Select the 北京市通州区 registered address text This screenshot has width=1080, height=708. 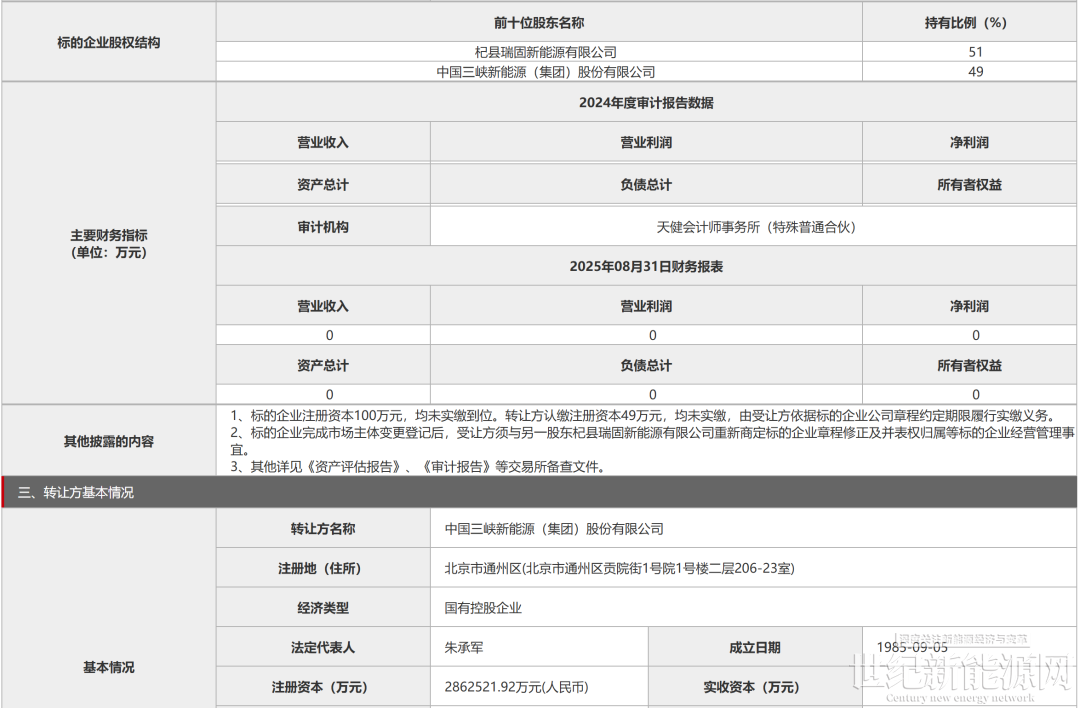[x=619, y=568]
